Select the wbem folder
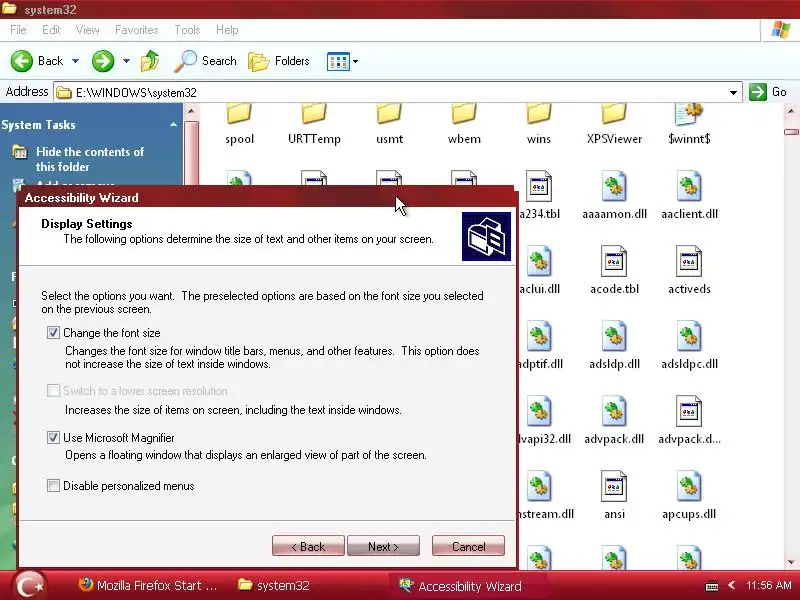Viewport: 800px width, 600px height. [x=464, y=124]
